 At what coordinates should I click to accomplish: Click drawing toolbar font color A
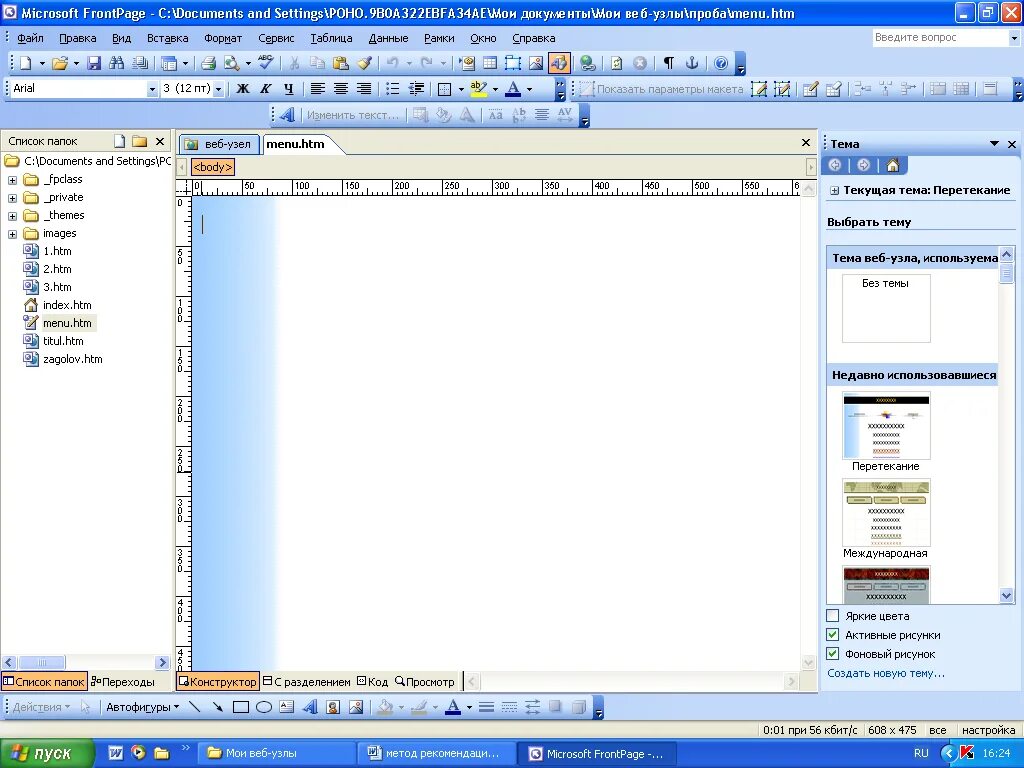pos(453,707)
